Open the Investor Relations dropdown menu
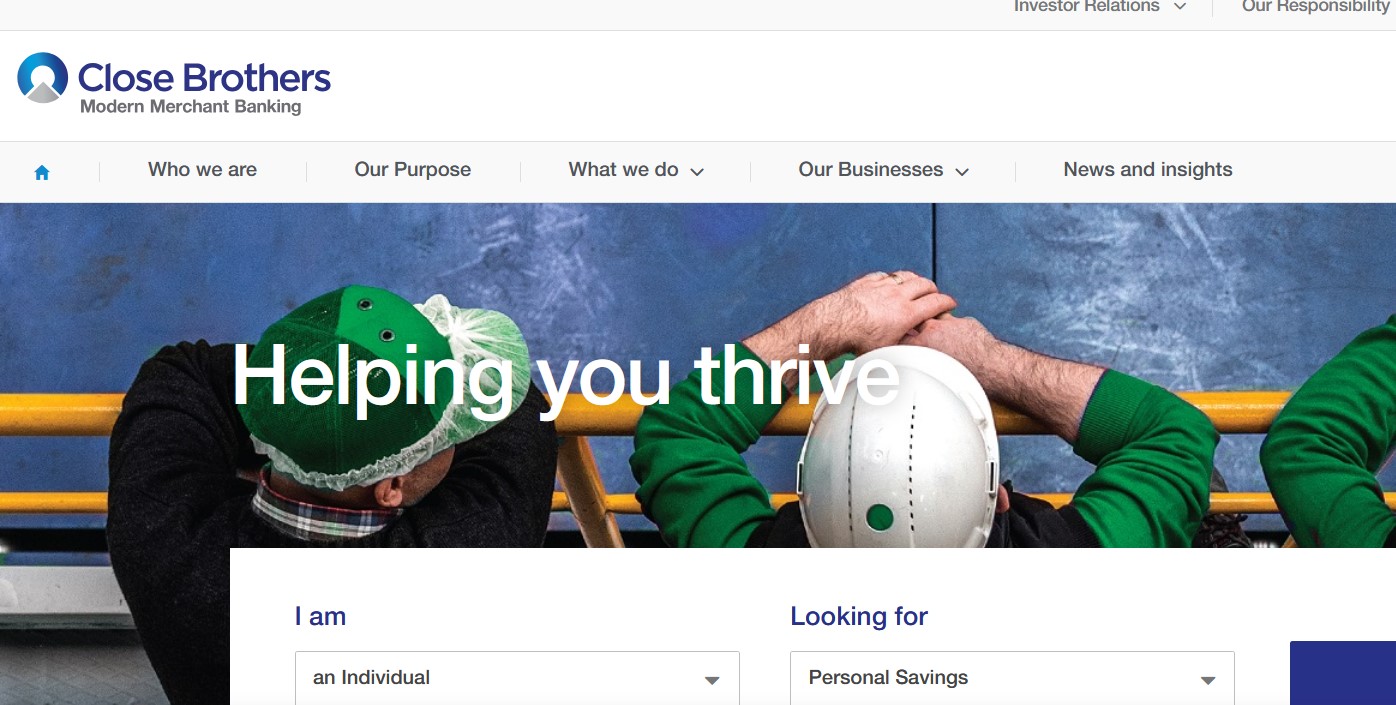 click(x=1086, y=6)
